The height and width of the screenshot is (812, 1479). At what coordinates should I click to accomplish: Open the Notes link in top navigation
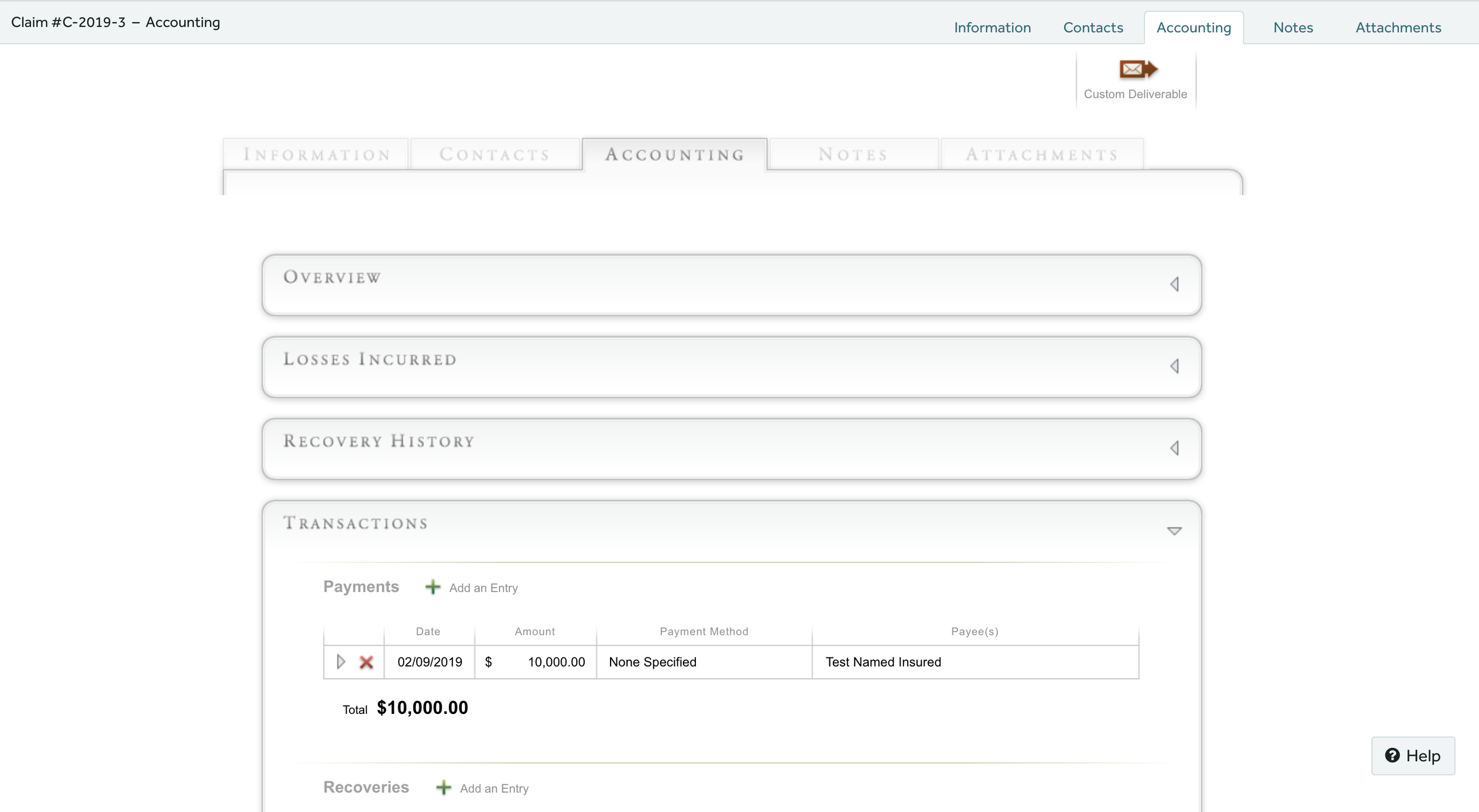(x=1293, y=28)
